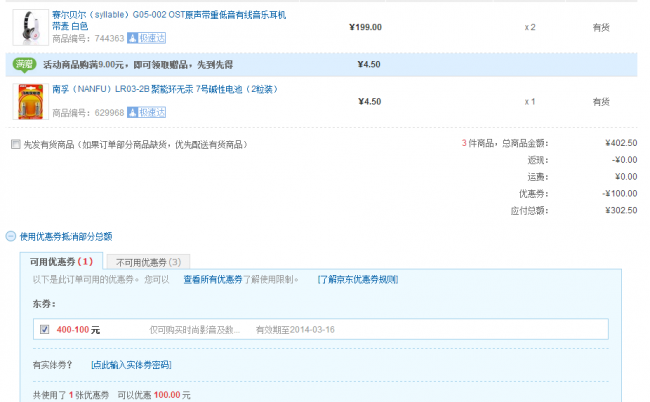Uncheck the 400-100元 coupon
Screen dimensions: 650x402
(44, 329)
